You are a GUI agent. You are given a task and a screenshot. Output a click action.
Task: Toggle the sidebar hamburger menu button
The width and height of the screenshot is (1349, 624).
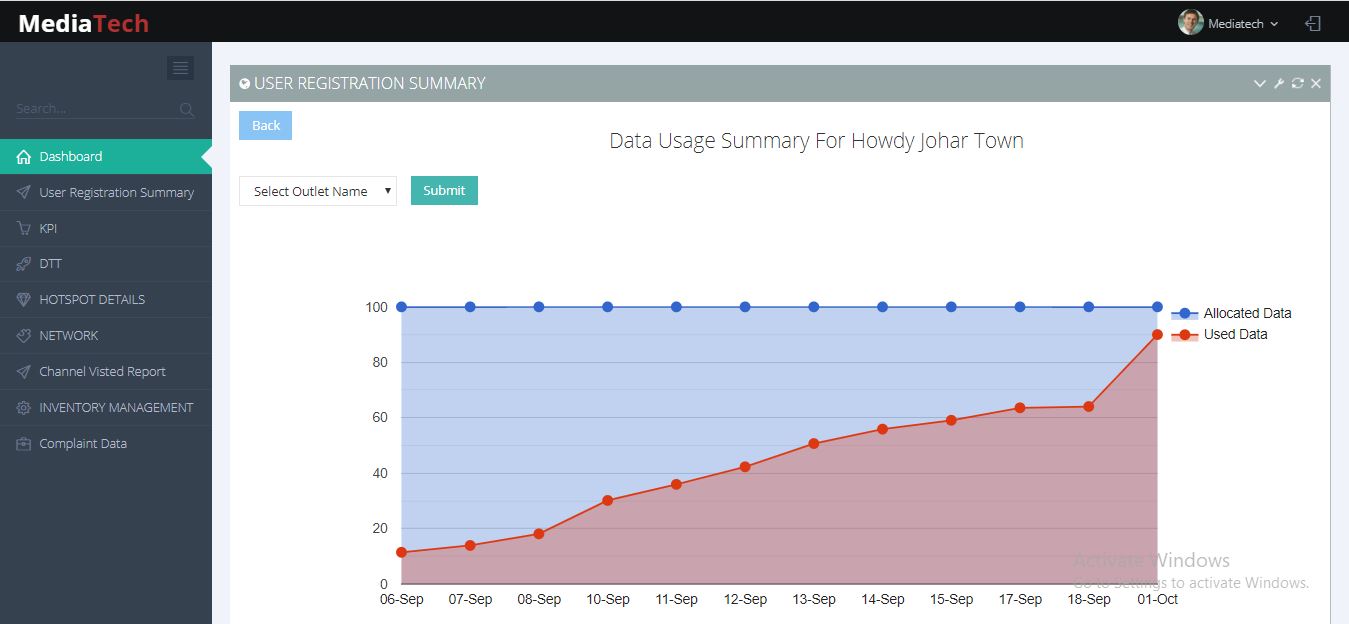(x=180, y=68)
